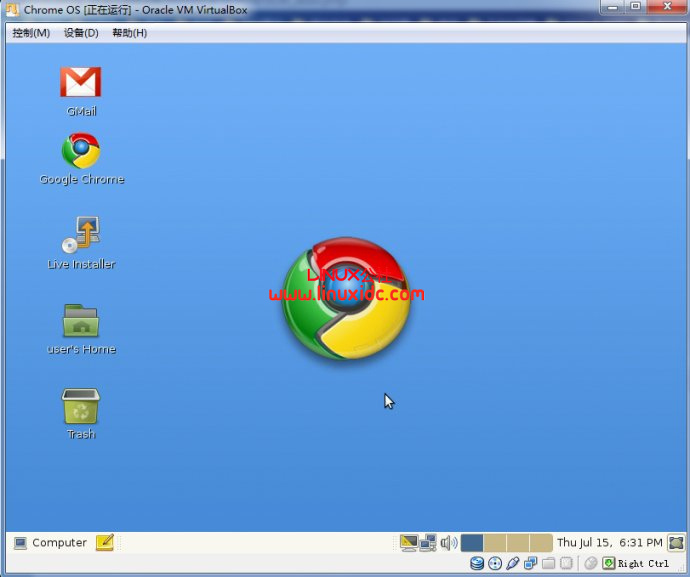Switch to the first blue workspace
This screenshot has height=577, width=690.
pos(472,543)
